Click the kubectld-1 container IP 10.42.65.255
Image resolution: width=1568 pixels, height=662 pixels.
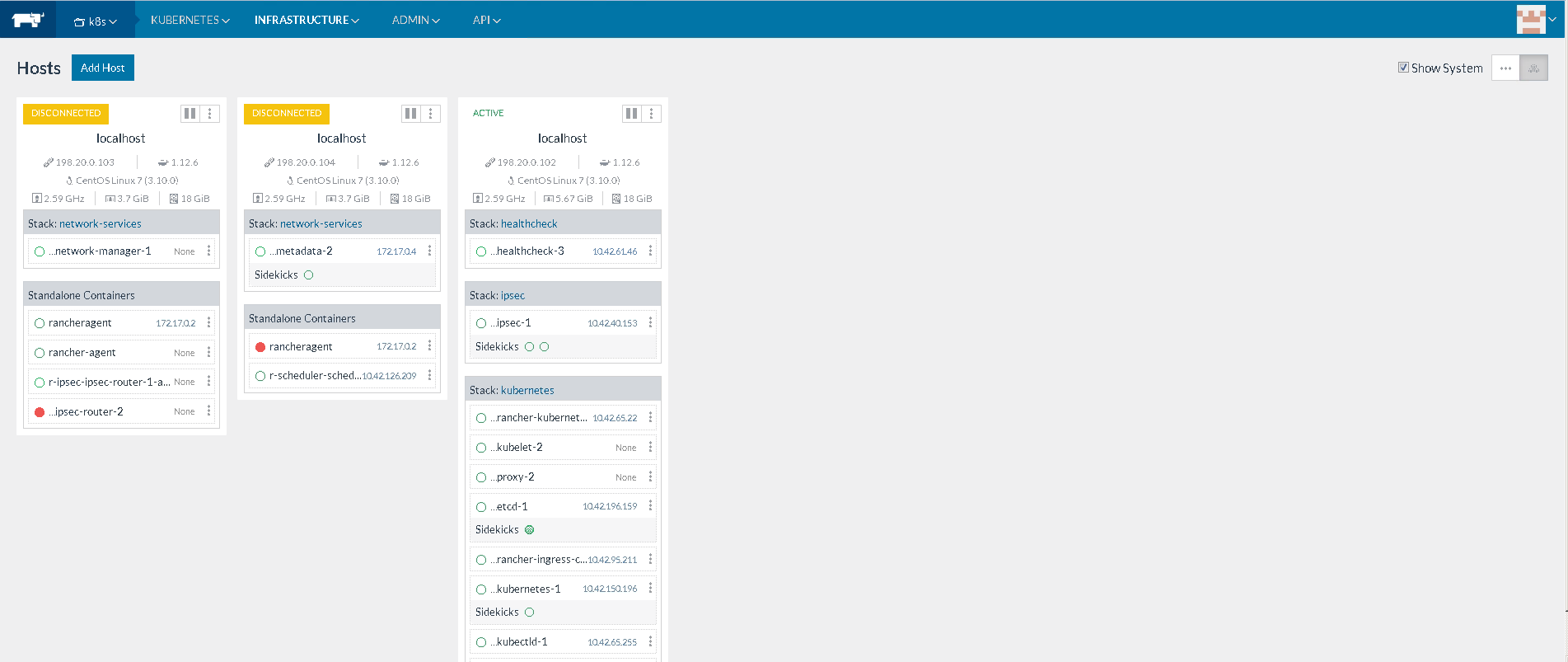(612, 642)
